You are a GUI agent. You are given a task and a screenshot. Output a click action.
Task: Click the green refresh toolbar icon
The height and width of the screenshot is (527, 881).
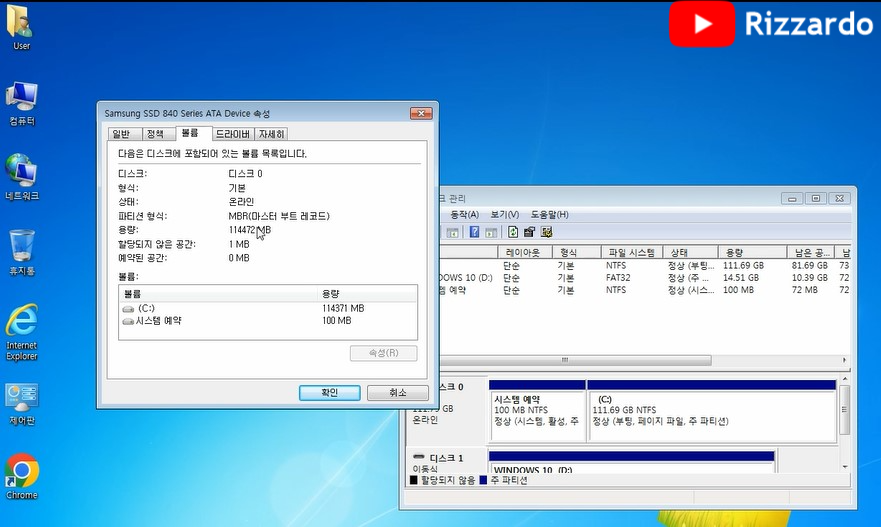pos(512,232)
